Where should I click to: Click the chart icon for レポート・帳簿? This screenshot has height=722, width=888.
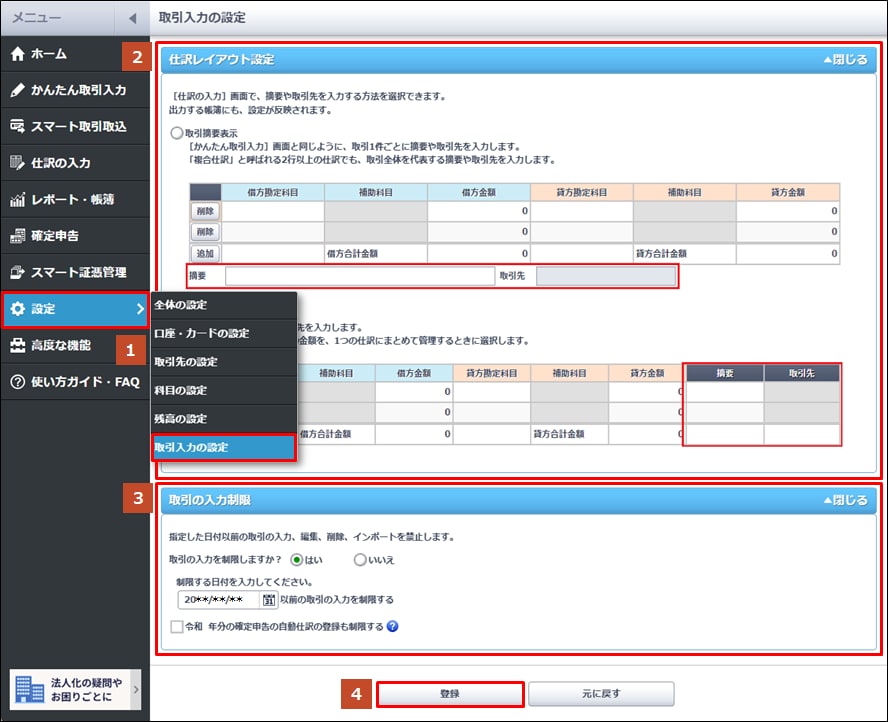pos(18,199)
